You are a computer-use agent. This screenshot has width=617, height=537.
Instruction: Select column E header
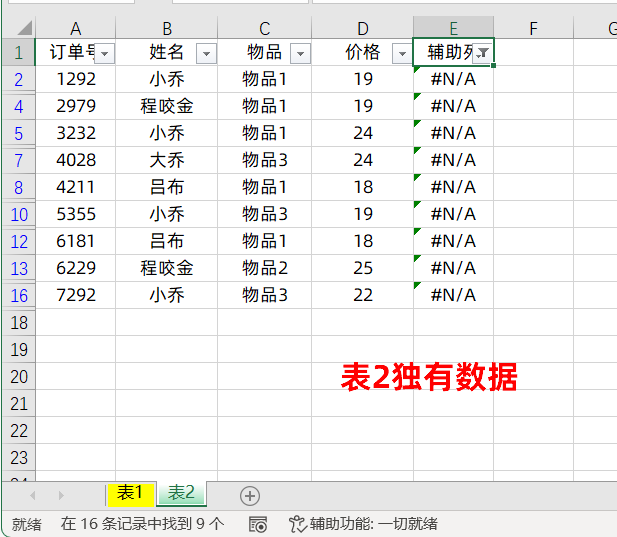(x=453, y=28)
